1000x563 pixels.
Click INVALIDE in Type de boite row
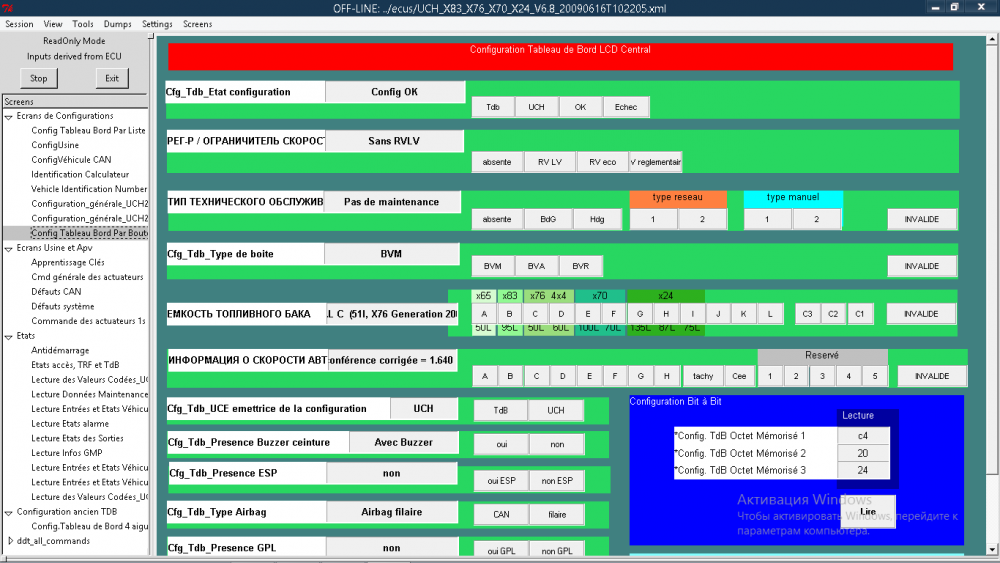922,266
